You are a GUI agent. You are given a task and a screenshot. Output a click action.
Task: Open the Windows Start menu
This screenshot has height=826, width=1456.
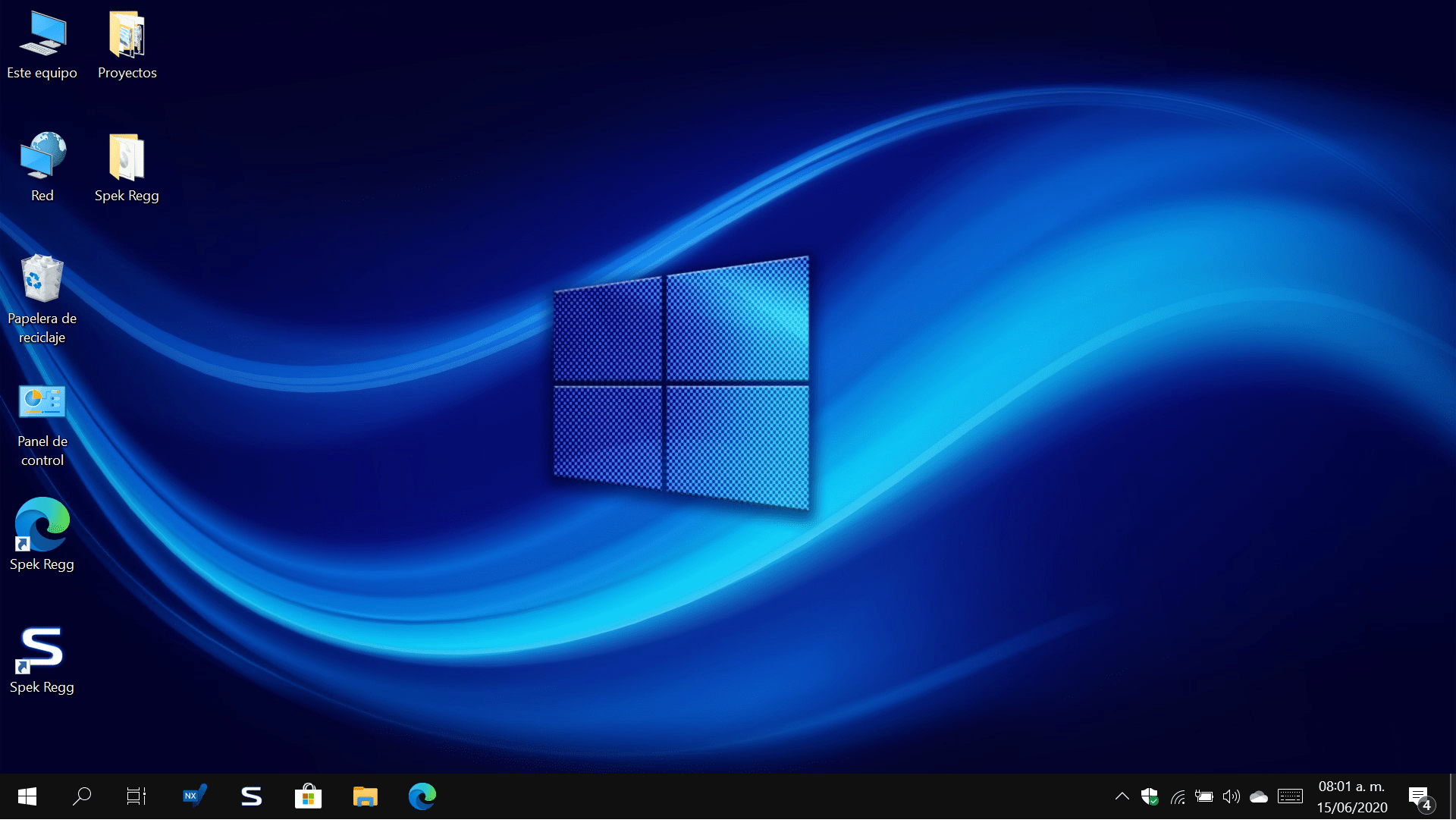tap(27, 796)
